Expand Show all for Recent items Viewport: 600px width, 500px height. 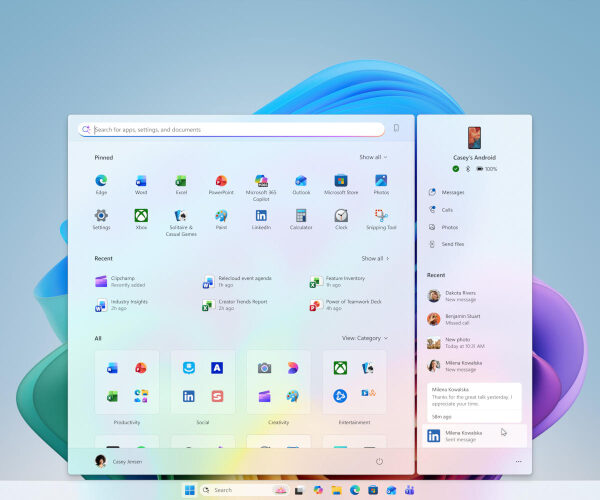(x=375, y=259)
